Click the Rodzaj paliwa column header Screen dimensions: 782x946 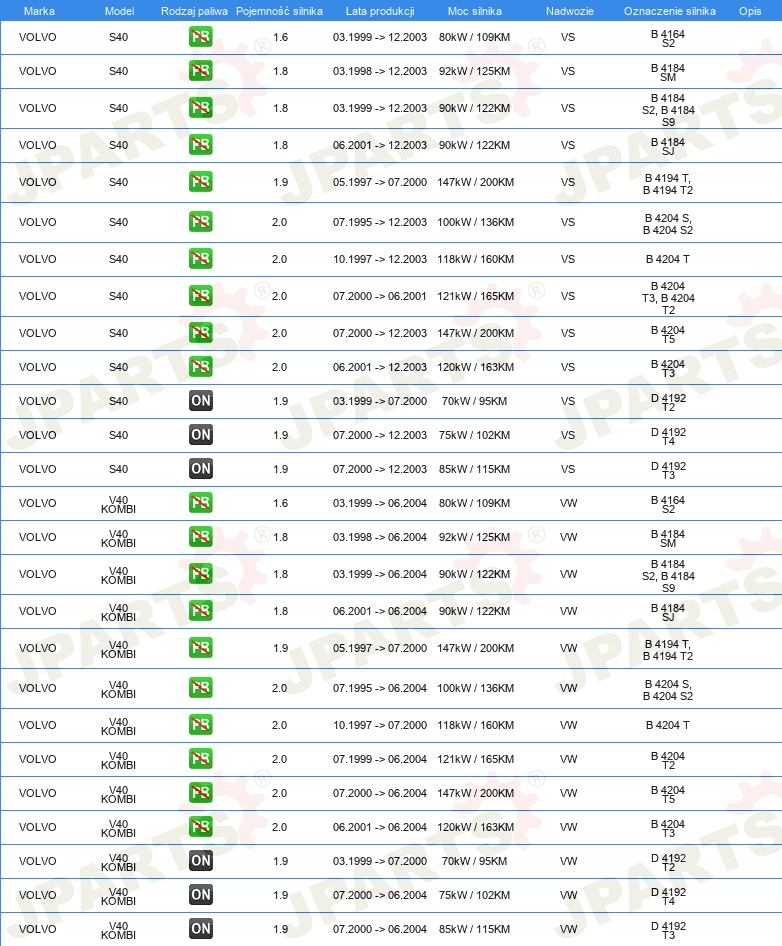(x=194, y=11)
